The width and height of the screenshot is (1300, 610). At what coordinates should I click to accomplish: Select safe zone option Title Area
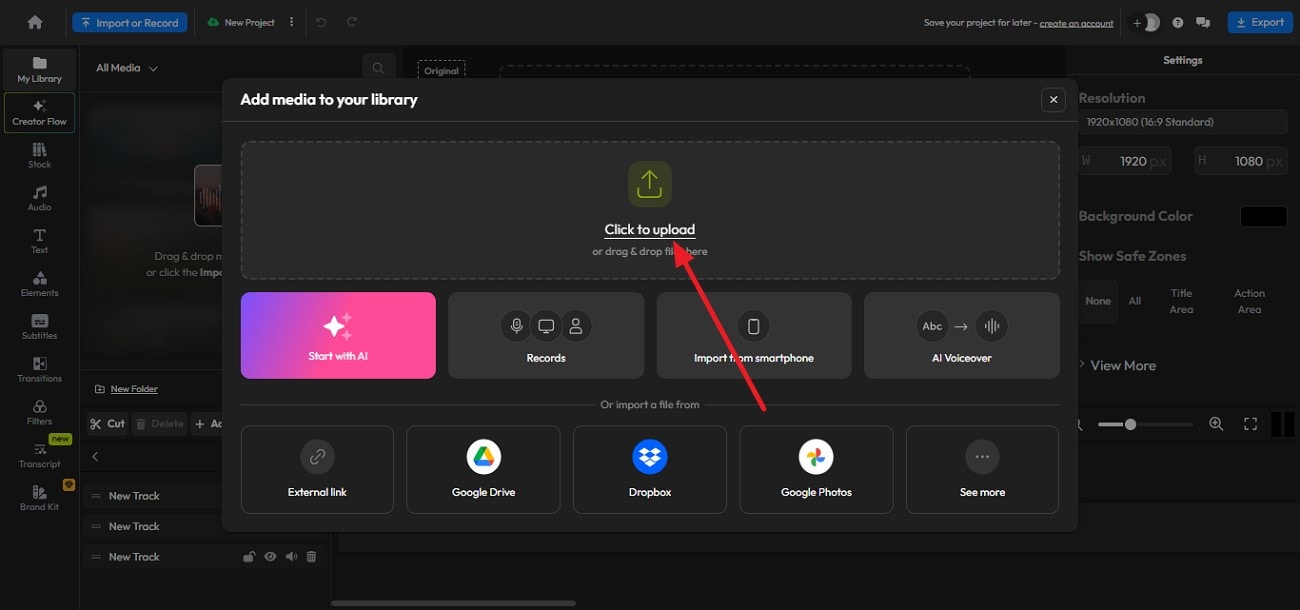[1182, 302]
